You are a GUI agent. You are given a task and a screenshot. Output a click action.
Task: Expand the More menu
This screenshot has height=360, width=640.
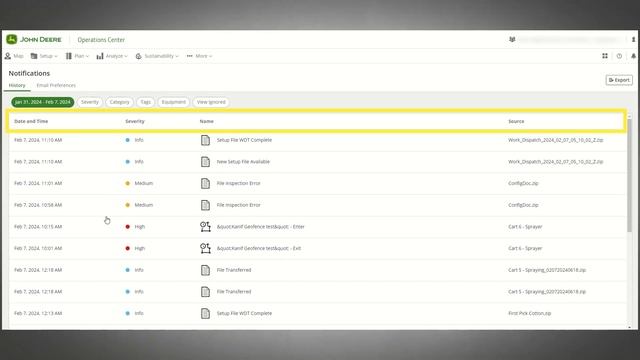click(x=200, y=56)
